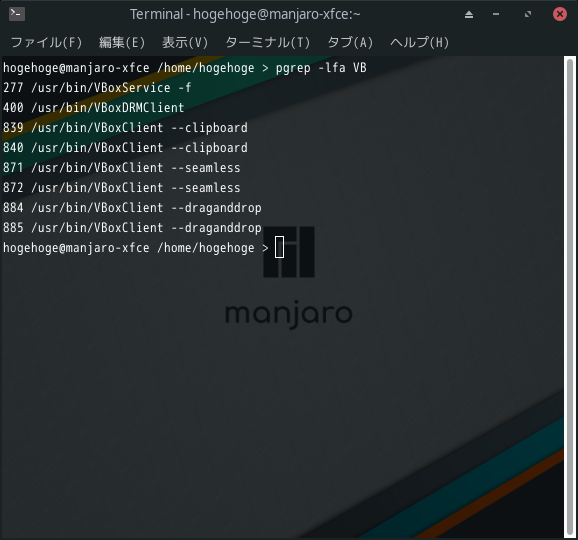
Task: Open the 編集(E) menu
Action: coord(122,42)
